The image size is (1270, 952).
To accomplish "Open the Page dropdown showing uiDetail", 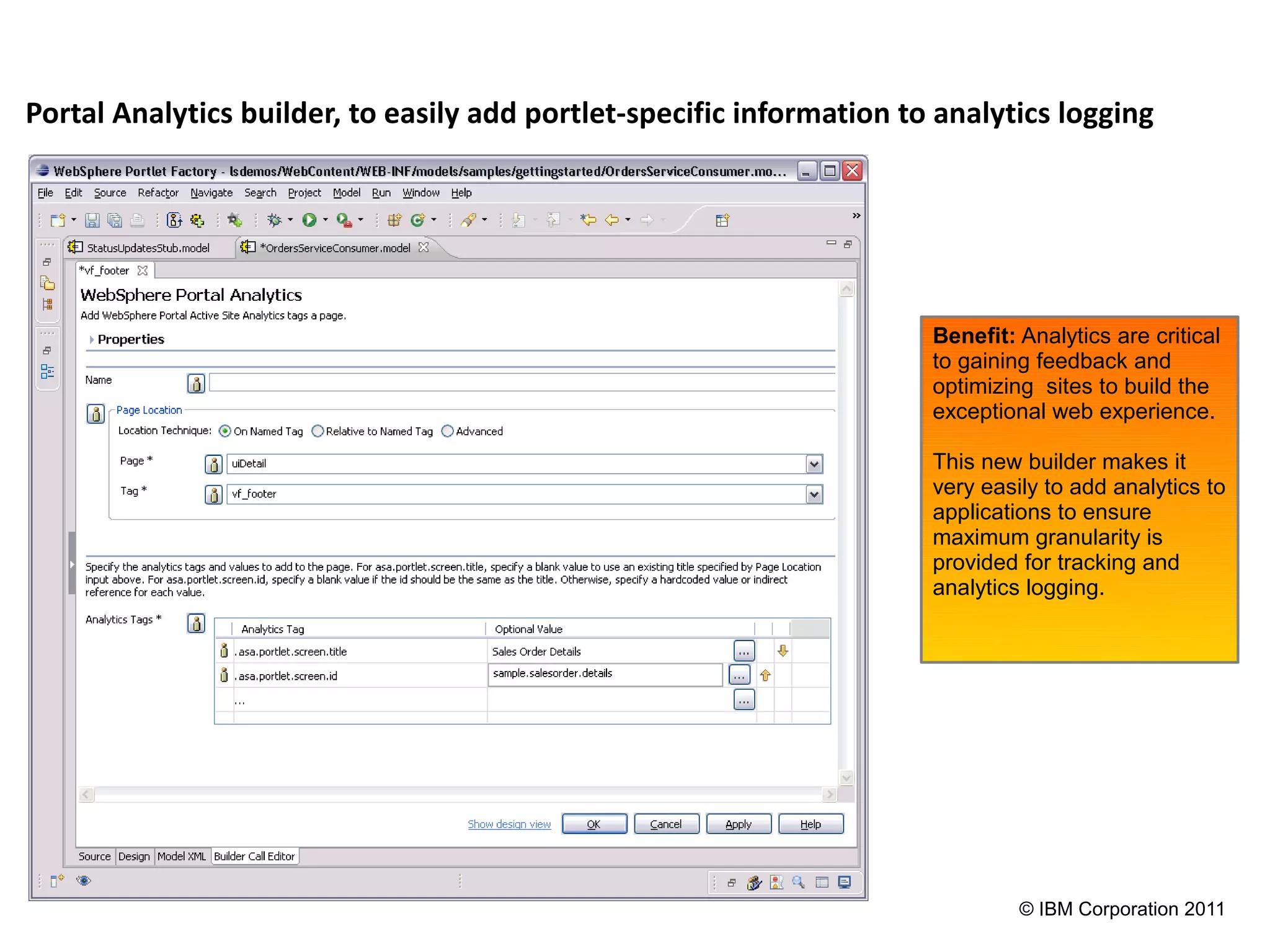I will 814,464.
